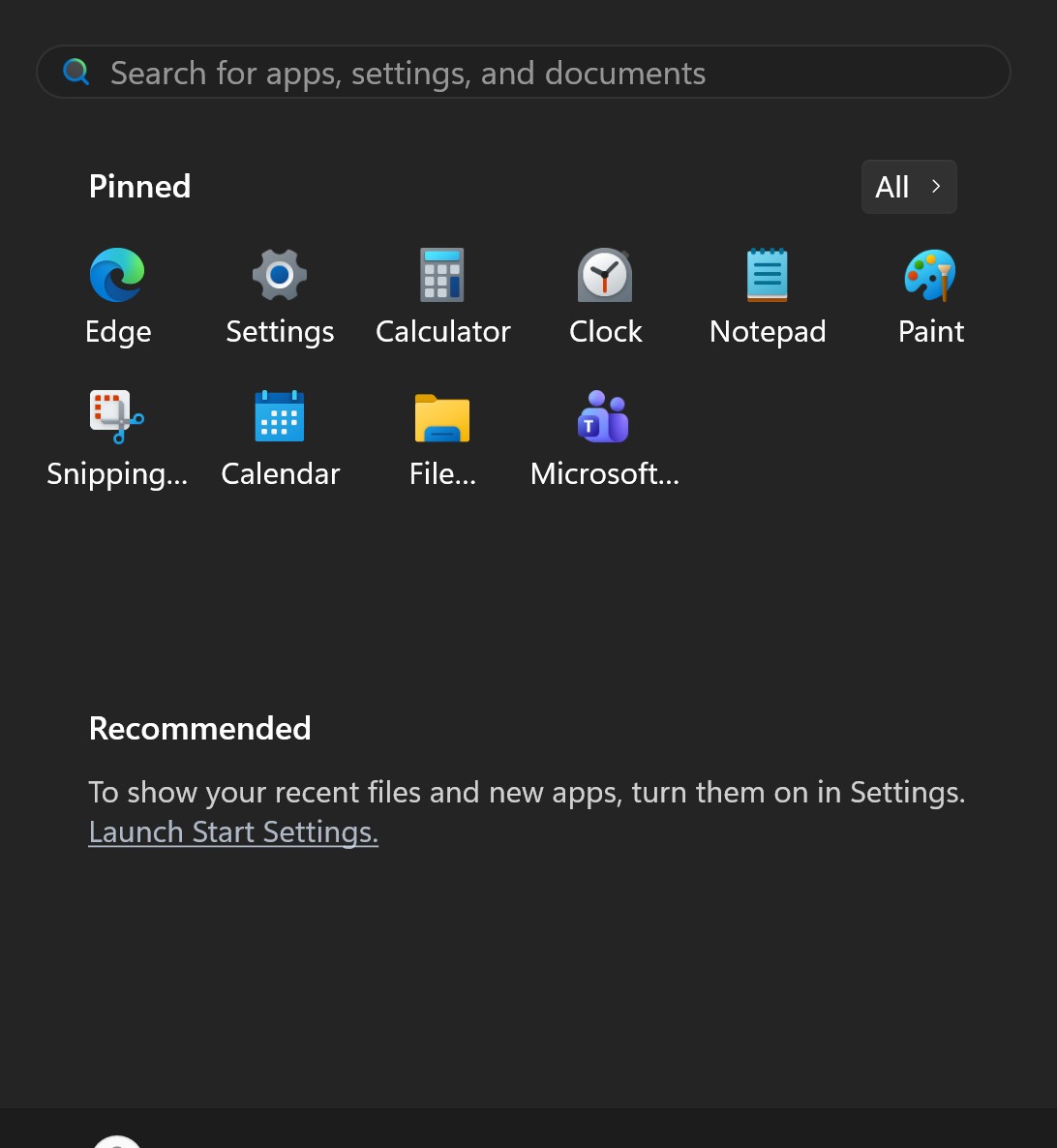Click the chevron arrow beside All
This screenshot has height=1148, width=1057.
click(x=935, y=186)
